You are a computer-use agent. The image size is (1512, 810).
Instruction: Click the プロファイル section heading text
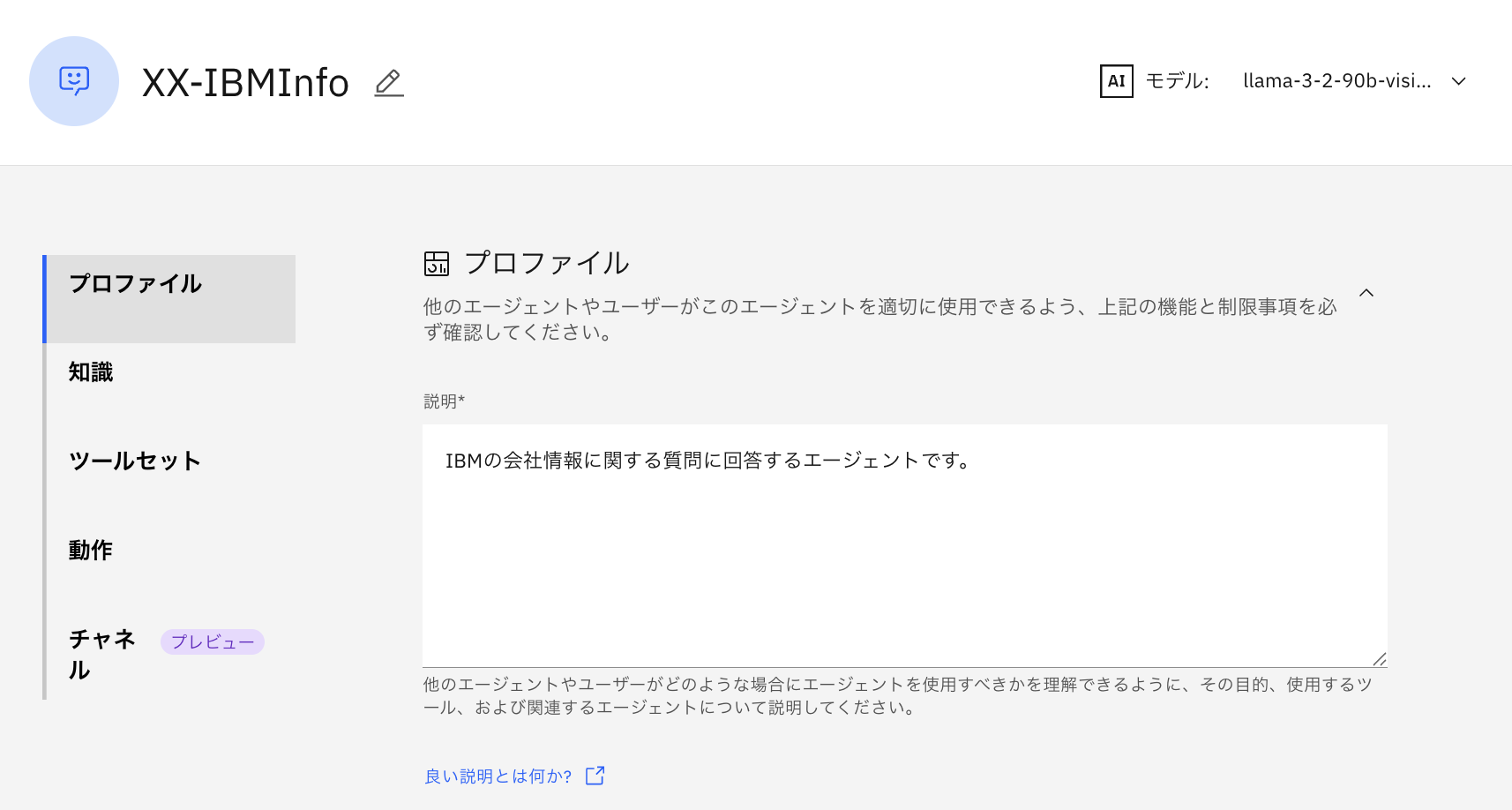(x=547, y=263)
